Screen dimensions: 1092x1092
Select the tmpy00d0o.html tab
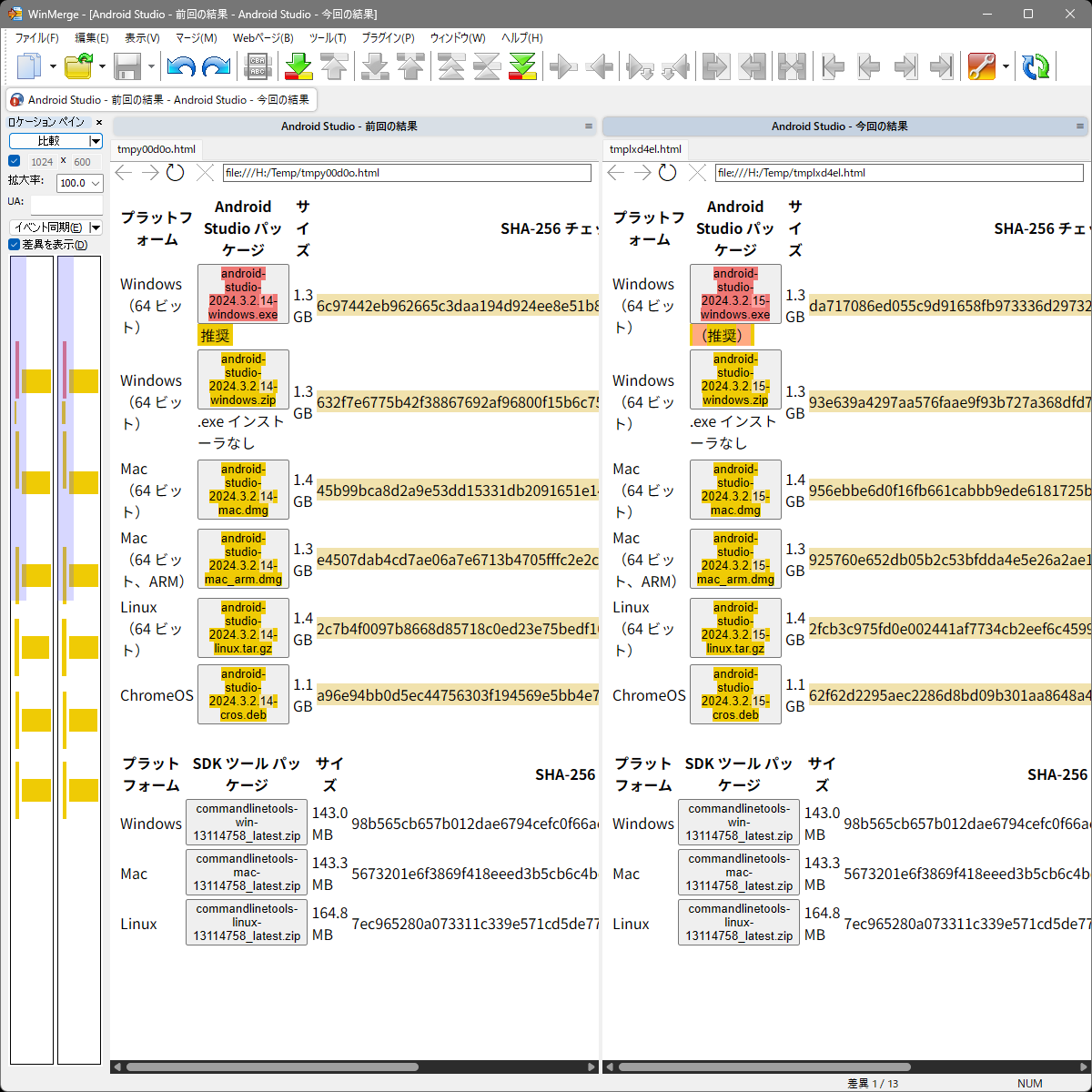(157, 149)
